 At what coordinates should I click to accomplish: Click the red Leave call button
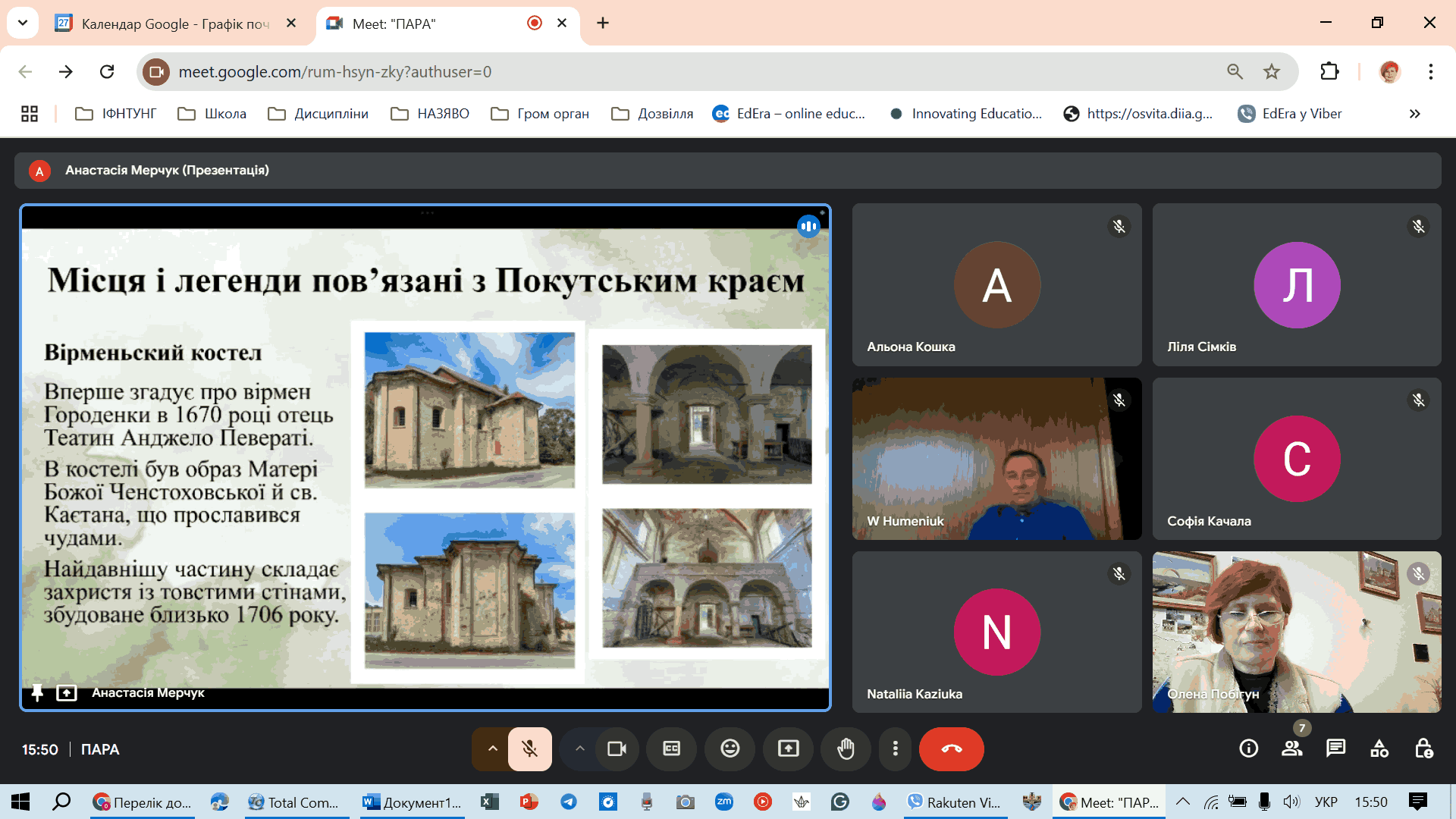coord(951,749)
